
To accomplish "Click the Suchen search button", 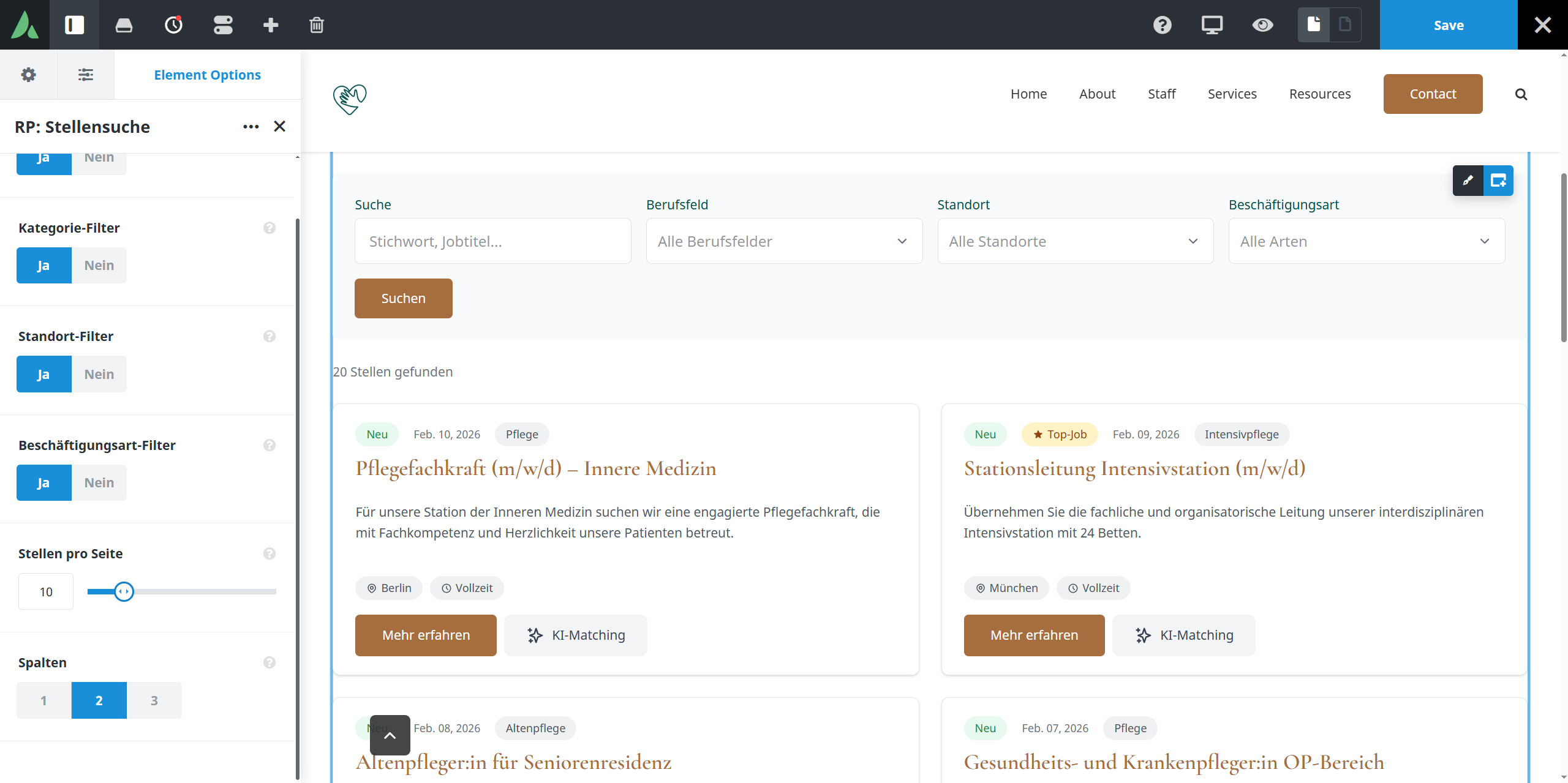I will pos(403,298).
